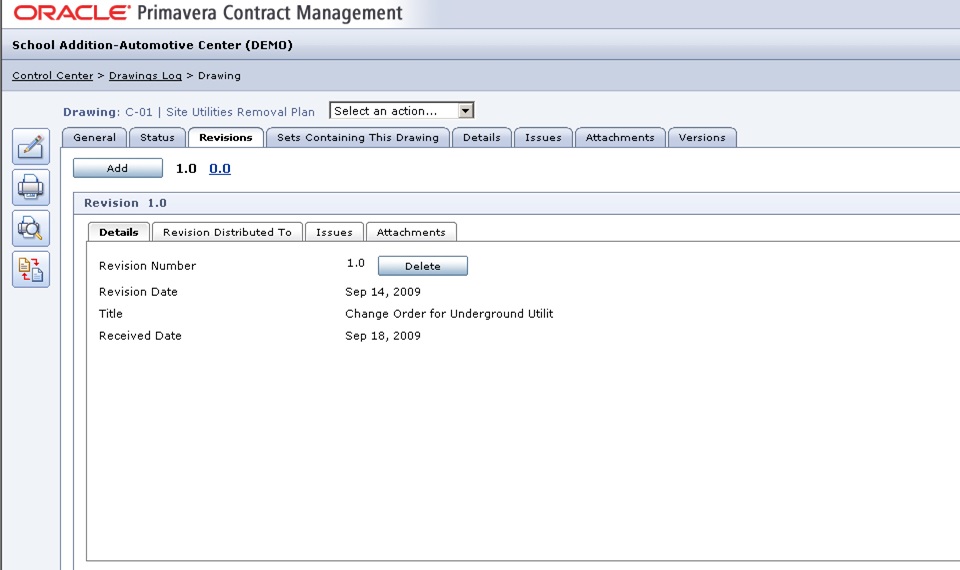Switch to the General tab
960x570 pixels.
(95, 138)
